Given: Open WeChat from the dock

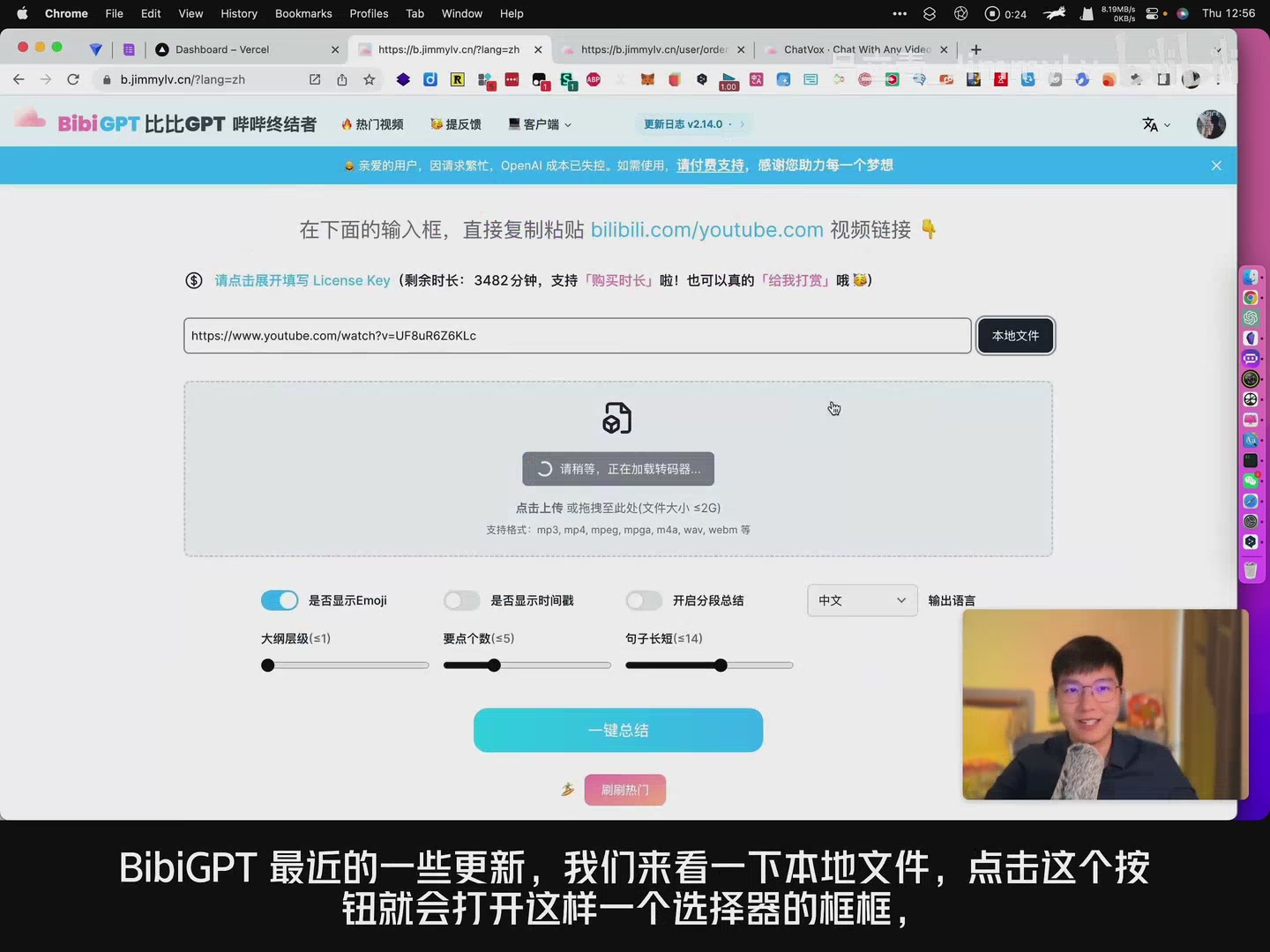Looking at the screenshot, I should click(1250, 480).
